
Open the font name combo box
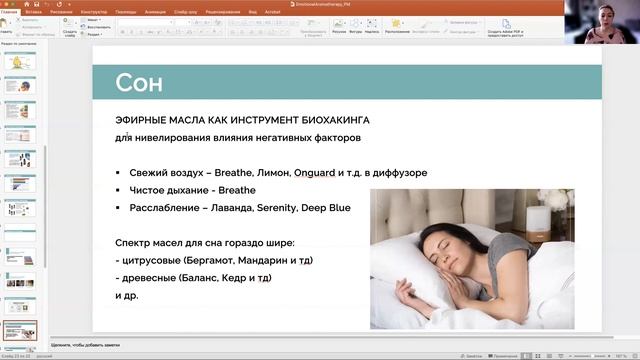(147, 22)
